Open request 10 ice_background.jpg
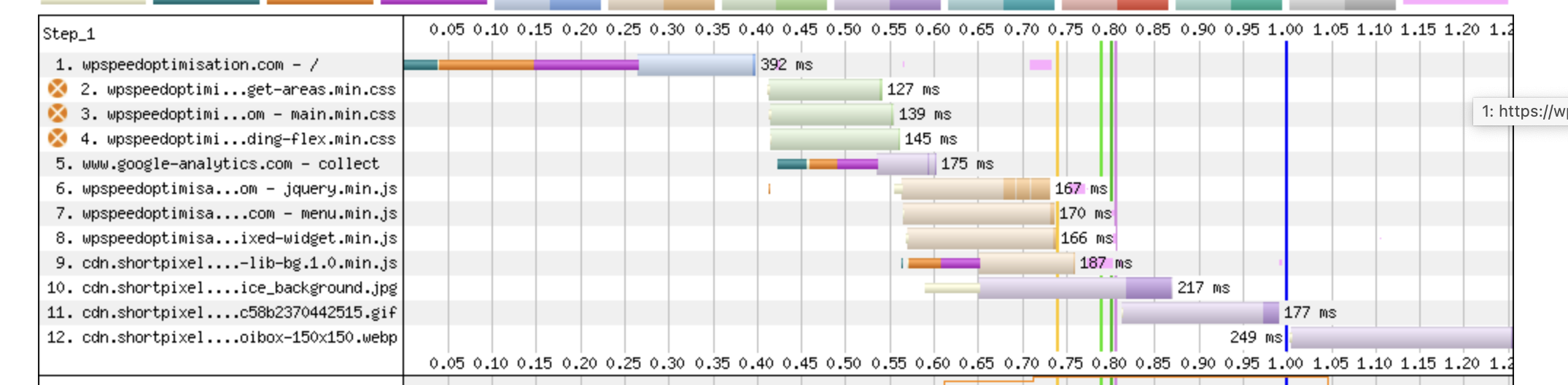This screenshot has height=385, width=1568. [x=222, y=287]
